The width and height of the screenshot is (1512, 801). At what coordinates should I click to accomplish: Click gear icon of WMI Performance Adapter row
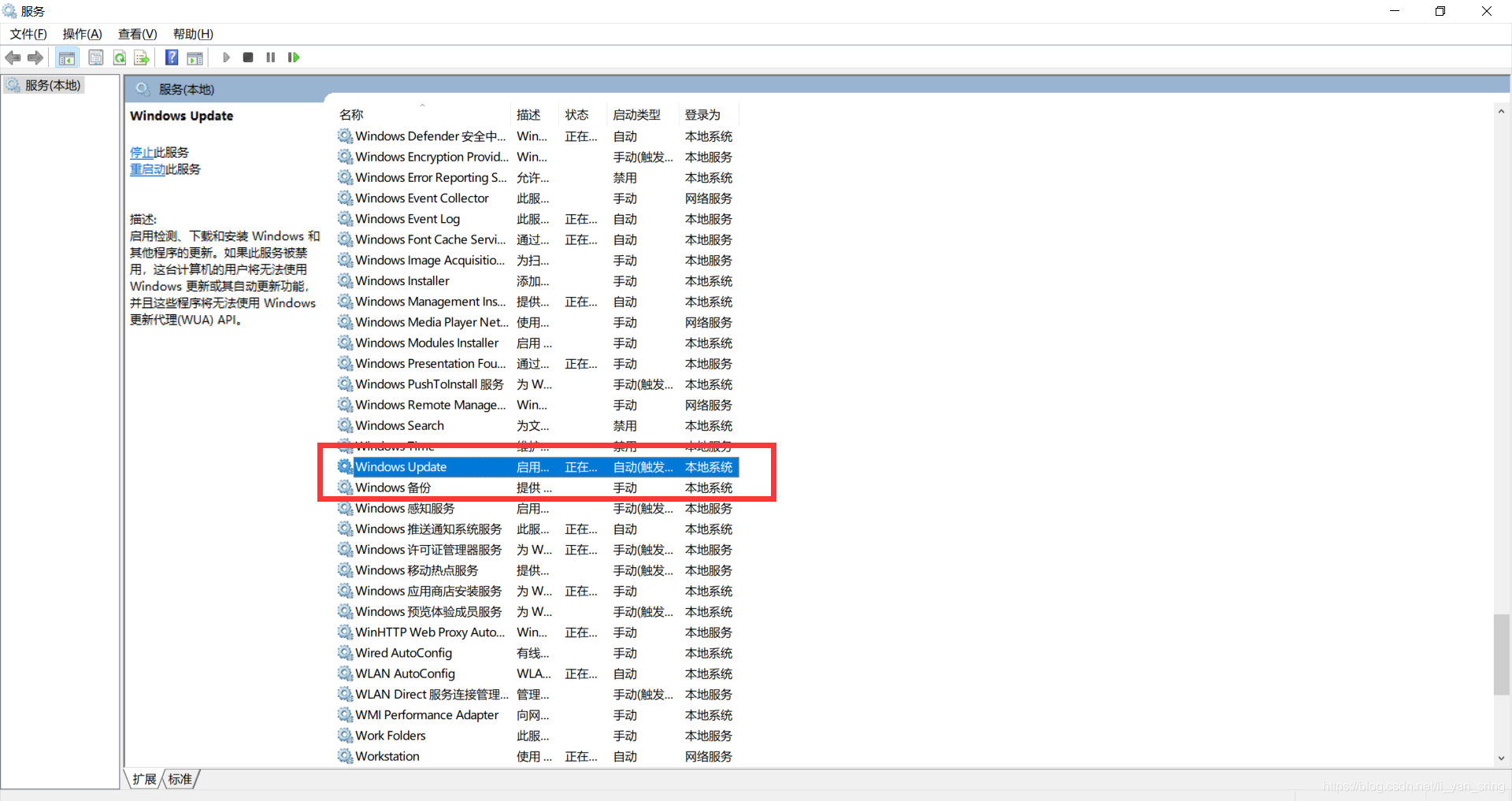(345, 714)
